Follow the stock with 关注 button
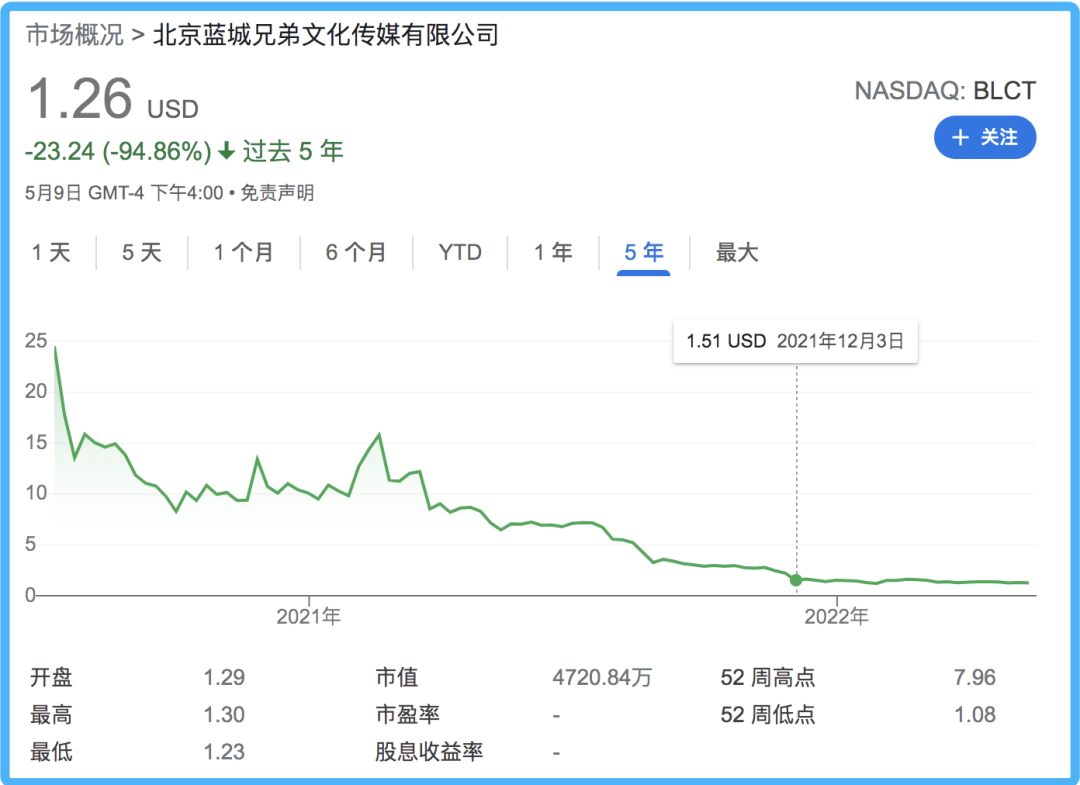 [x=985, y=138]
